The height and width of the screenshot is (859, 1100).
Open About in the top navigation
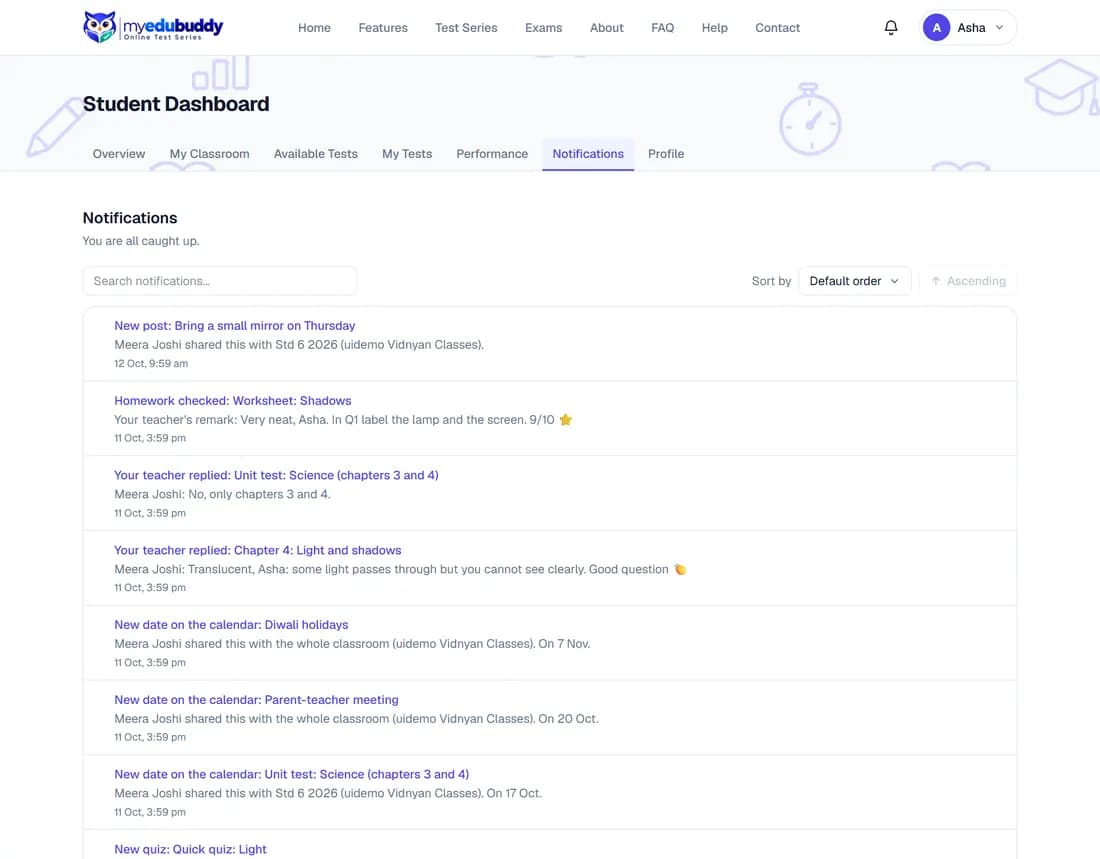606,27
